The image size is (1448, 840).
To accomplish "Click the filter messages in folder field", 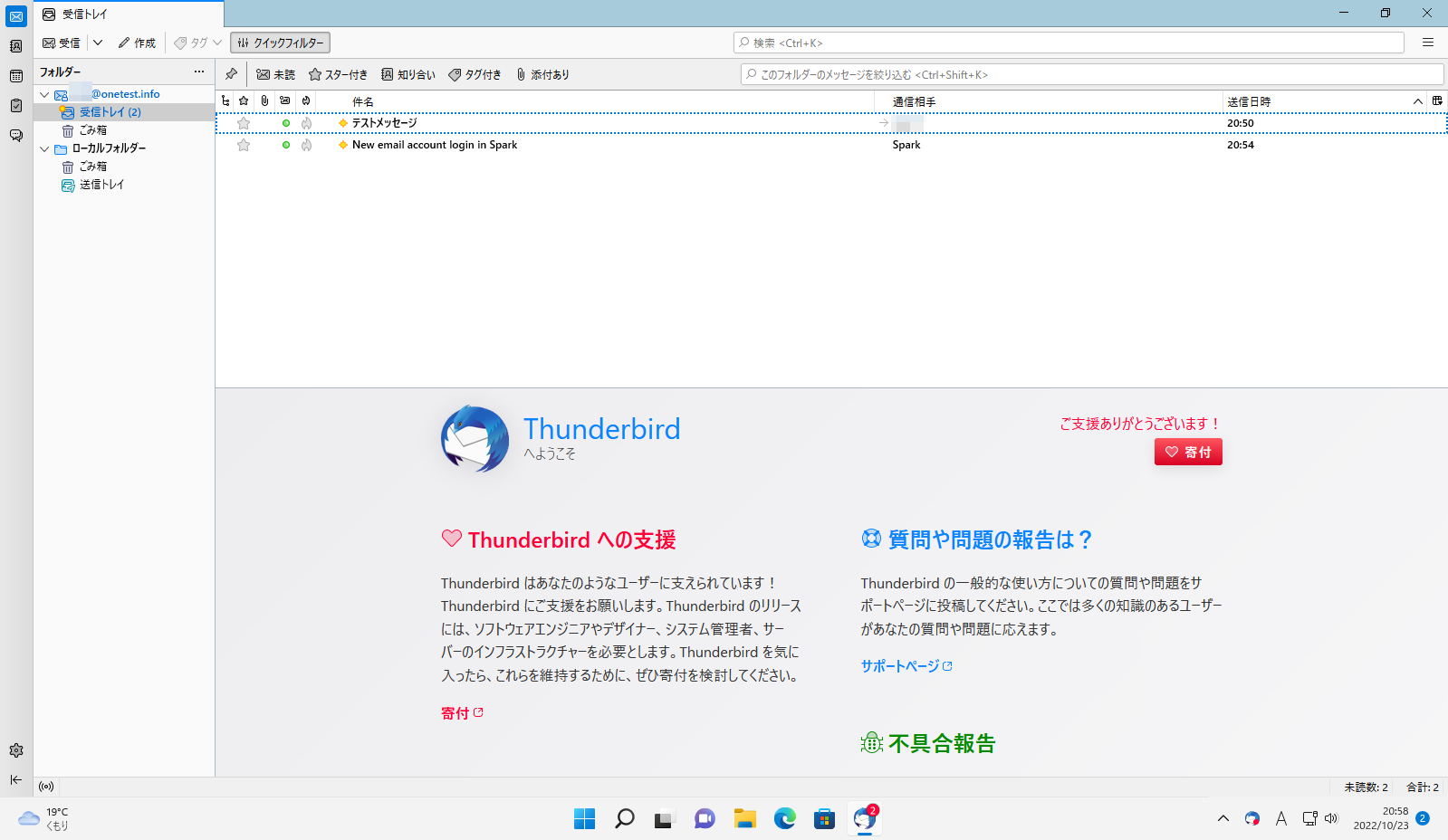I will 1092,74.
